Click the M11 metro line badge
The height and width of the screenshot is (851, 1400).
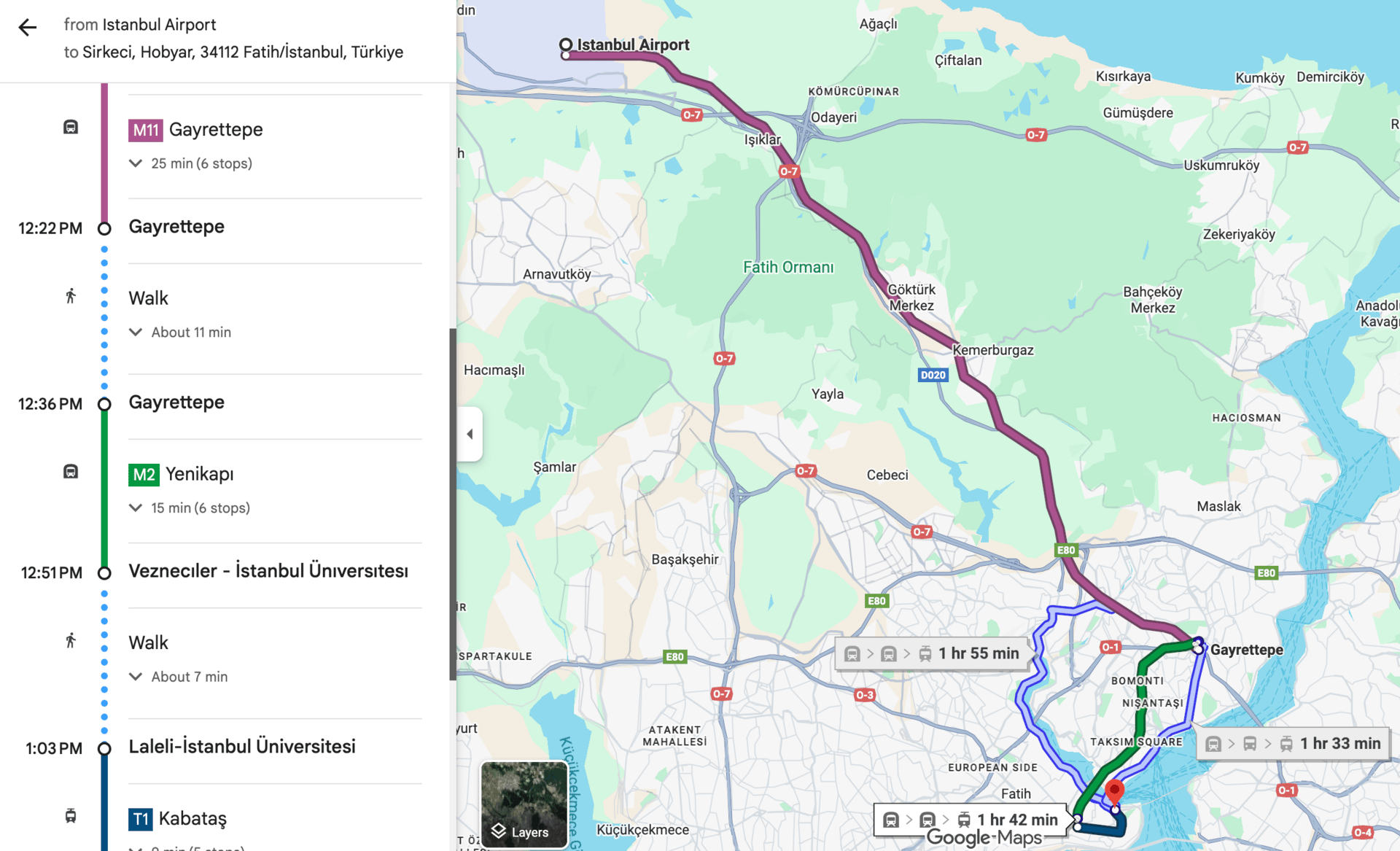(x=145, y=130)
